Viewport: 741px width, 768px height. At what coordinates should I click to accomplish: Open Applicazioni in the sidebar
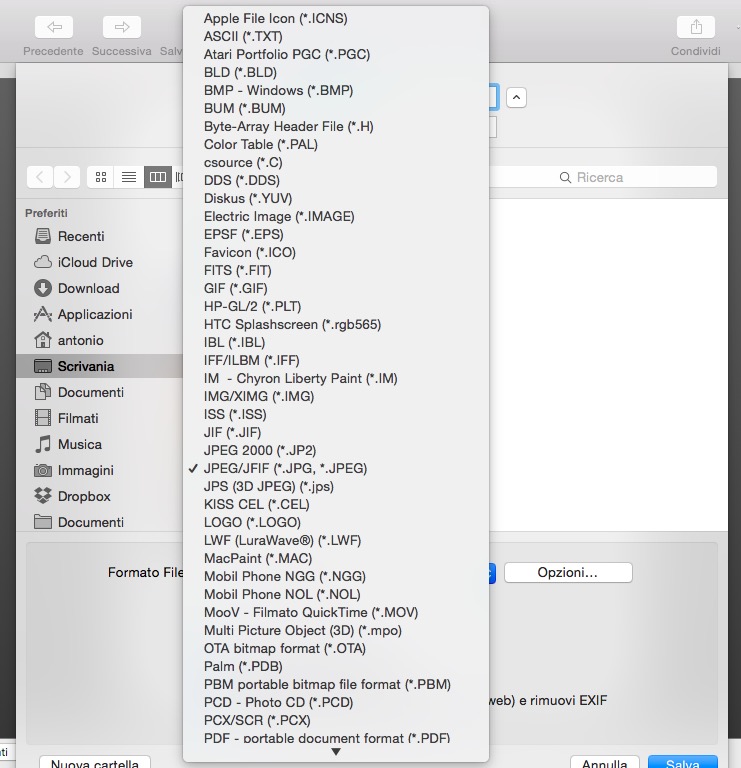coord(99,314)
